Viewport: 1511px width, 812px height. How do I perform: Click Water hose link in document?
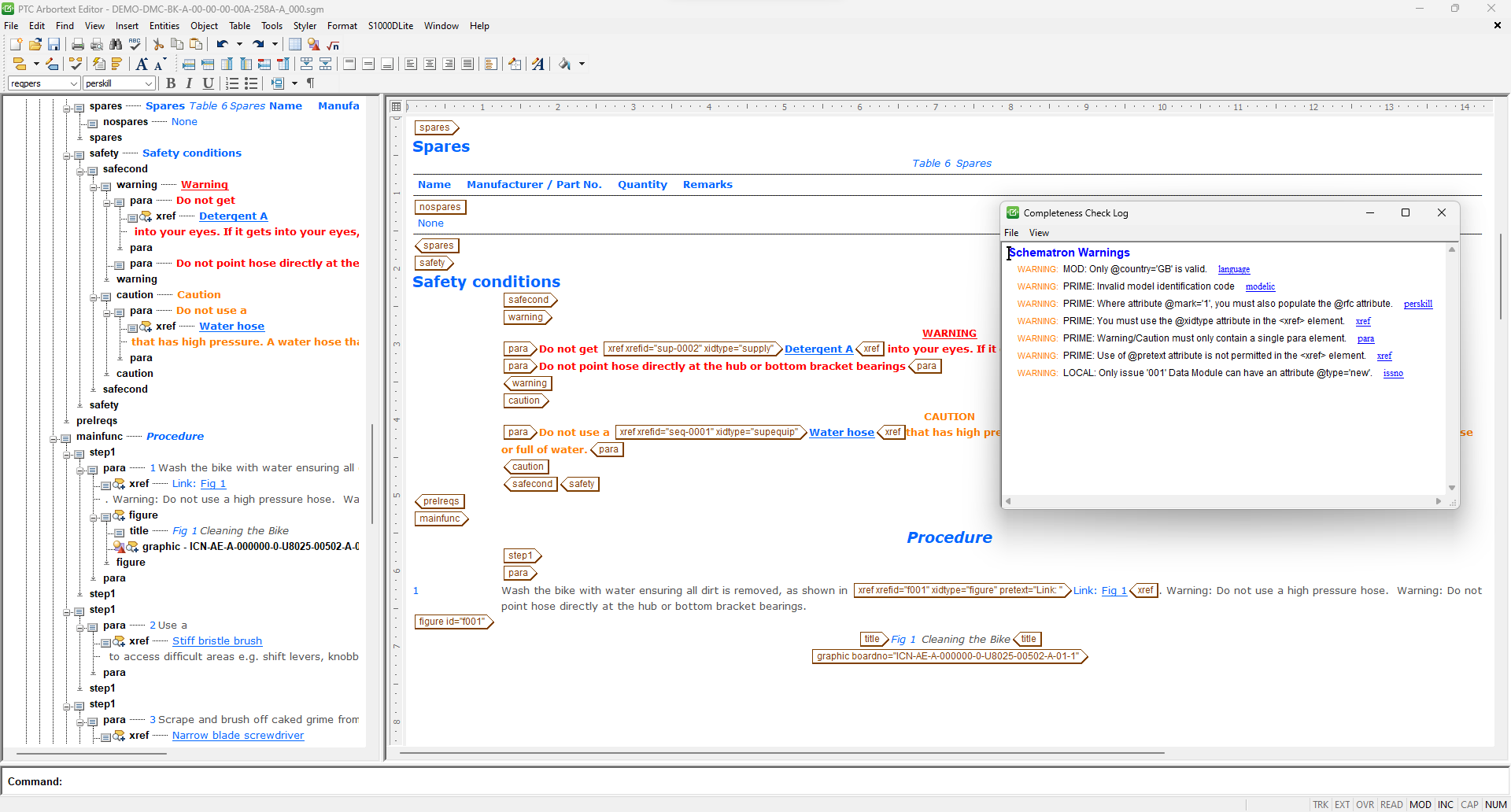841,433
